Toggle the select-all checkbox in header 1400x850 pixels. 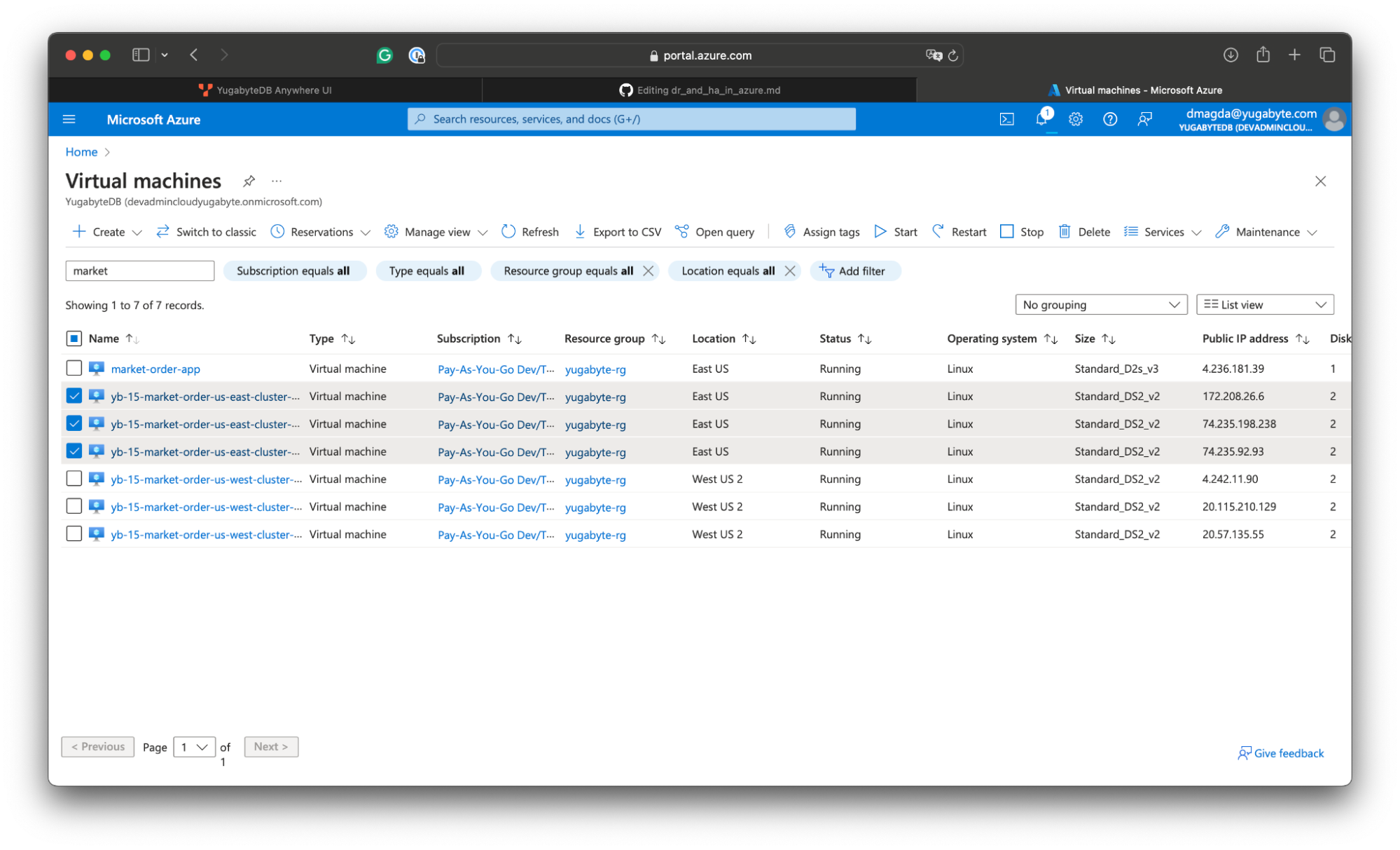(x=74, y=338)
